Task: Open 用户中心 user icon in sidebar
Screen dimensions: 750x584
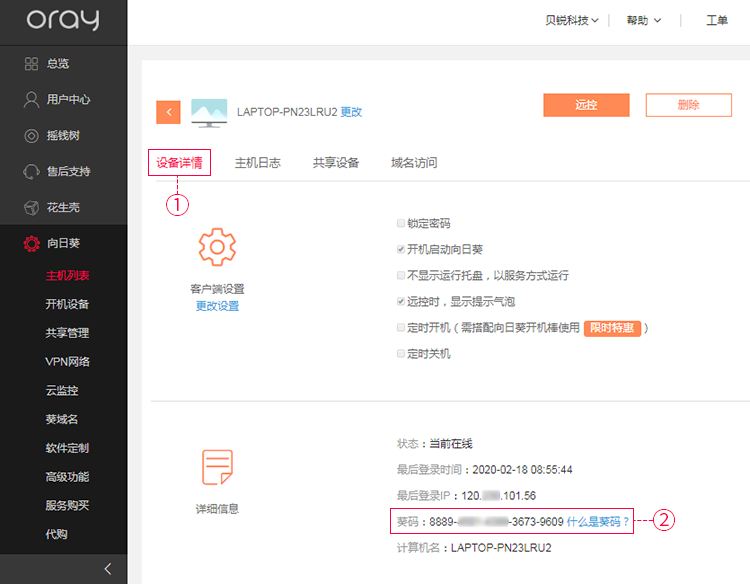Action: tap(31, 99)
